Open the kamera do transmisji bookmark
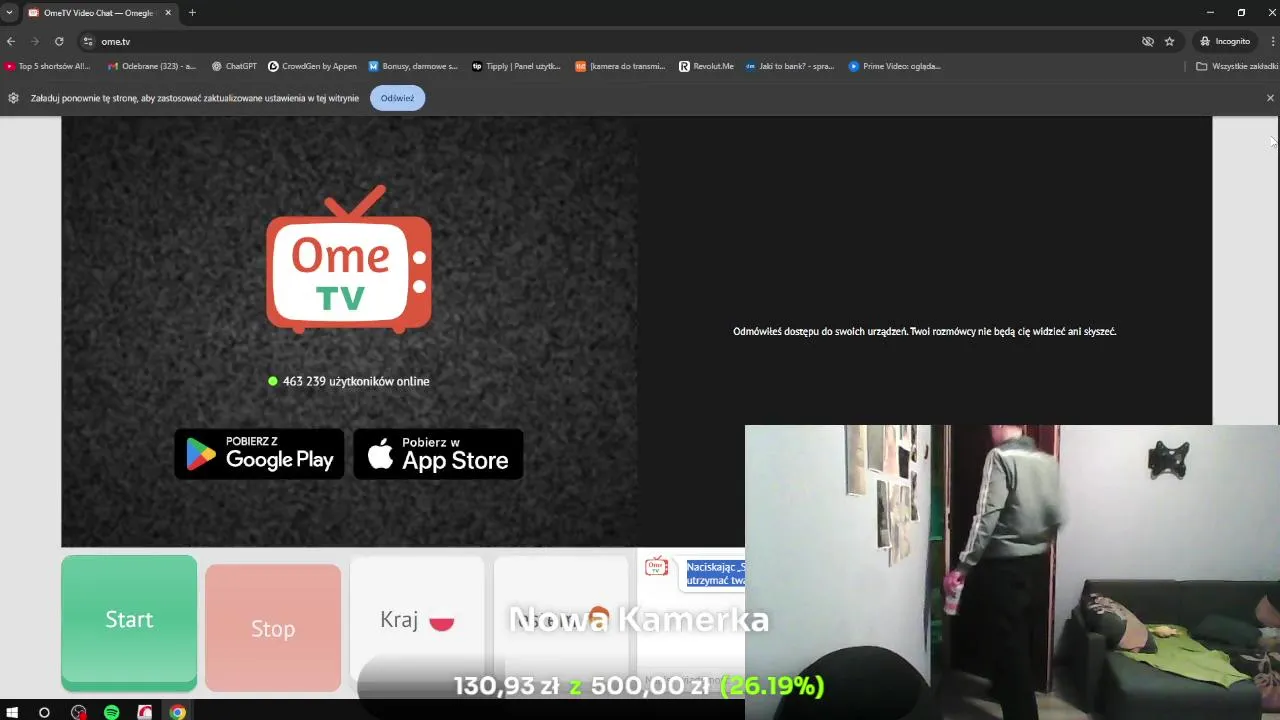 pos(620,66)
